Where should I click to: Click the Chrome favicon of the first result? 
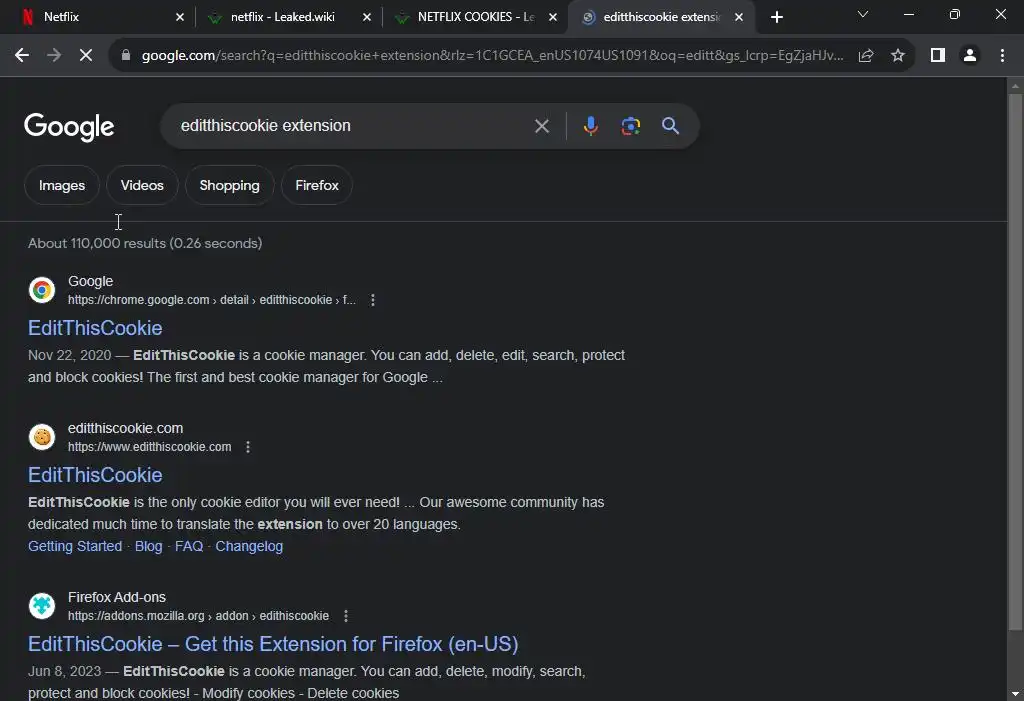(42, 289)
